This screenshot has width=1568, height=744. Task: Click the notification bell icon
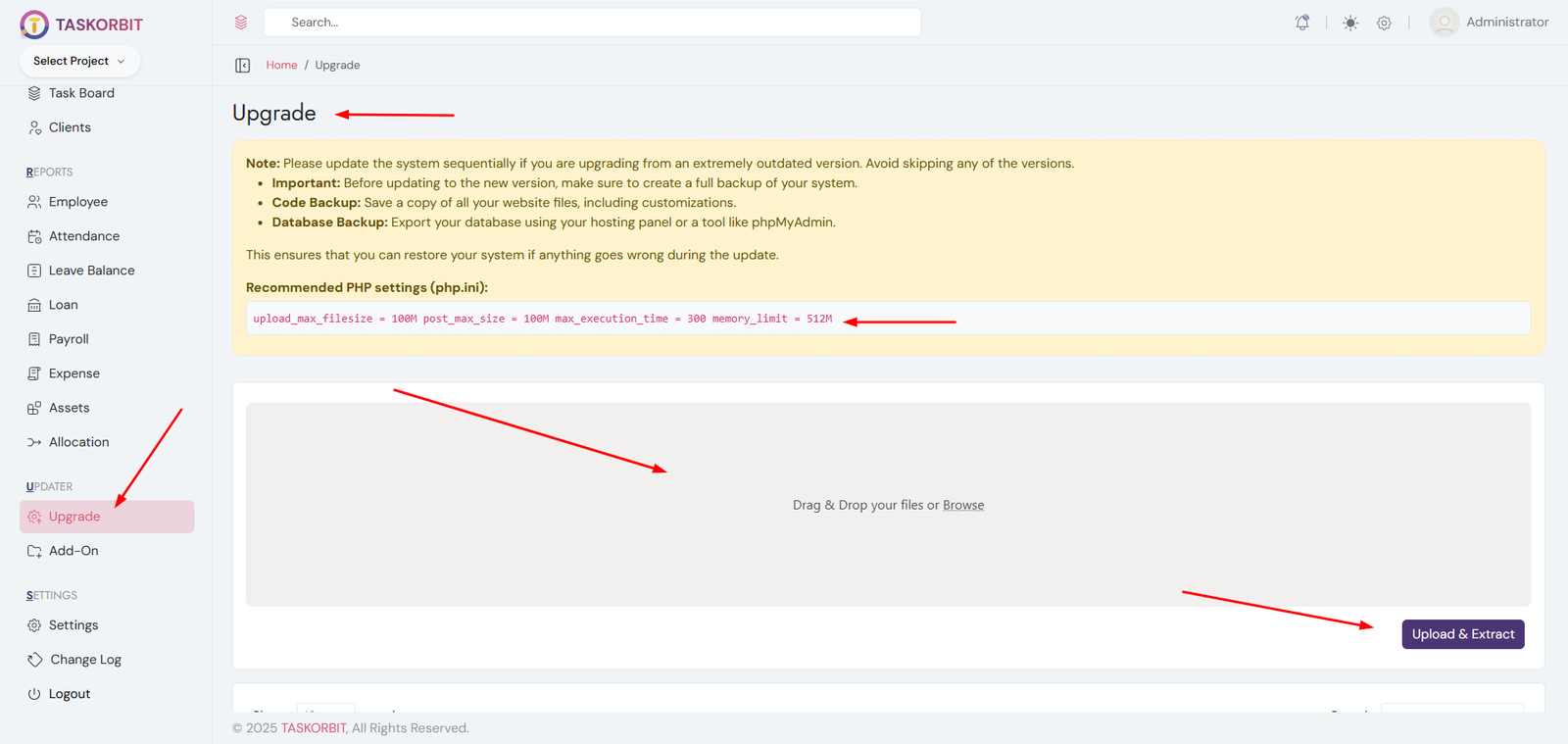click(x=1302, y=23)
